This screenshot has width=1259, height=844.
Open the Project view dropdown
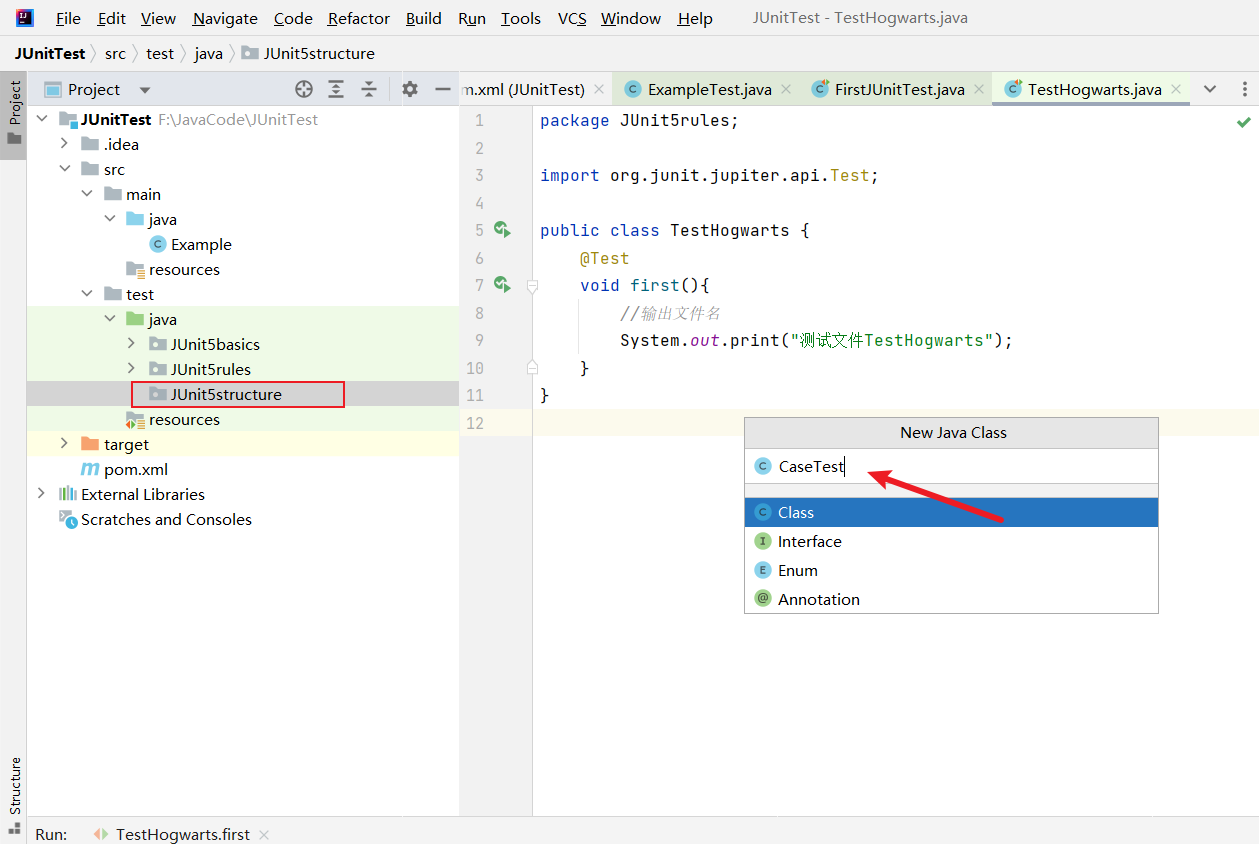click(x=145, y=90)
